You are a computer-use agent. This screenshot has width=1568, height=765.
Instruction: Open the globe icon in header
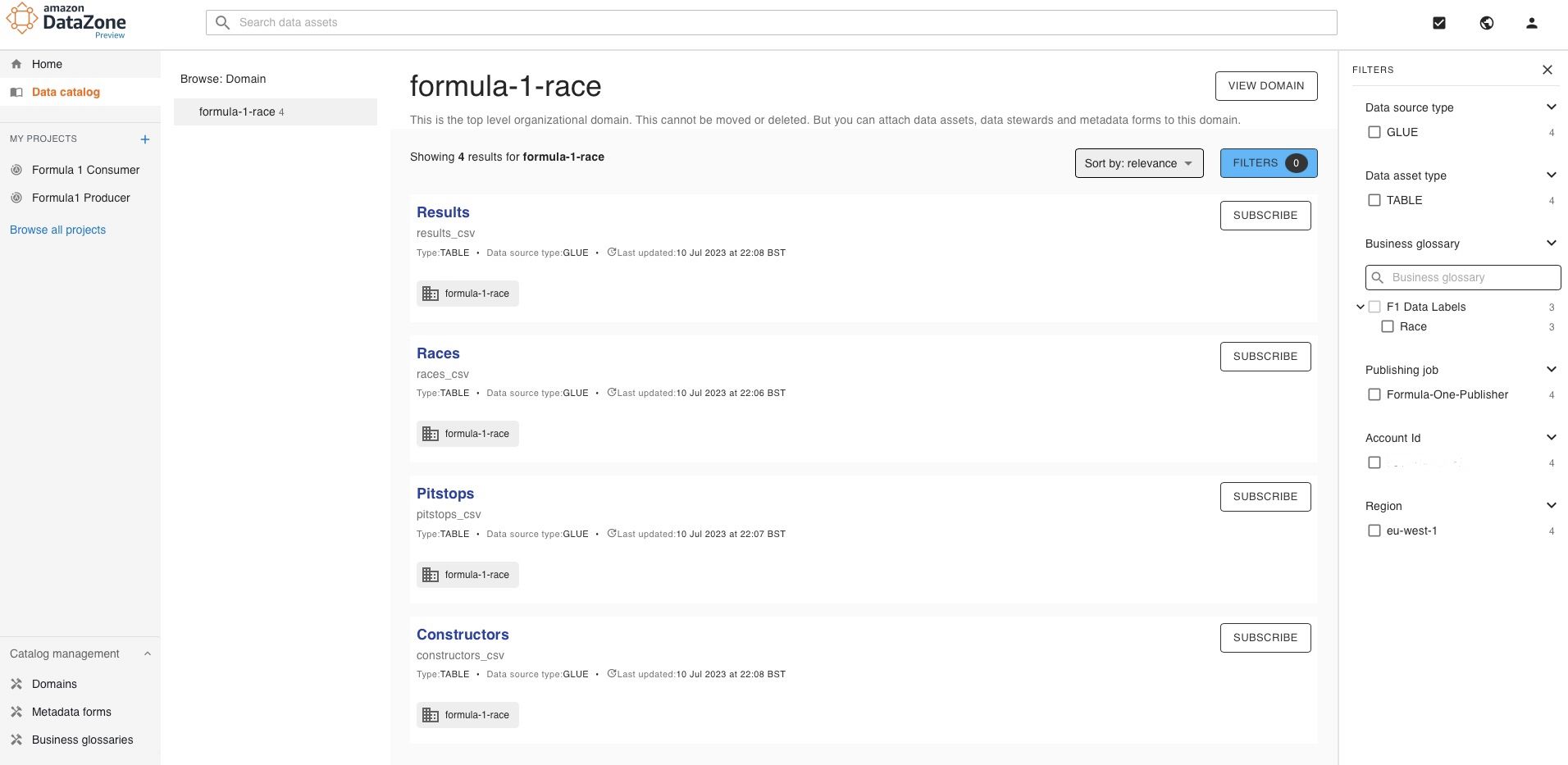[1487, 23]
